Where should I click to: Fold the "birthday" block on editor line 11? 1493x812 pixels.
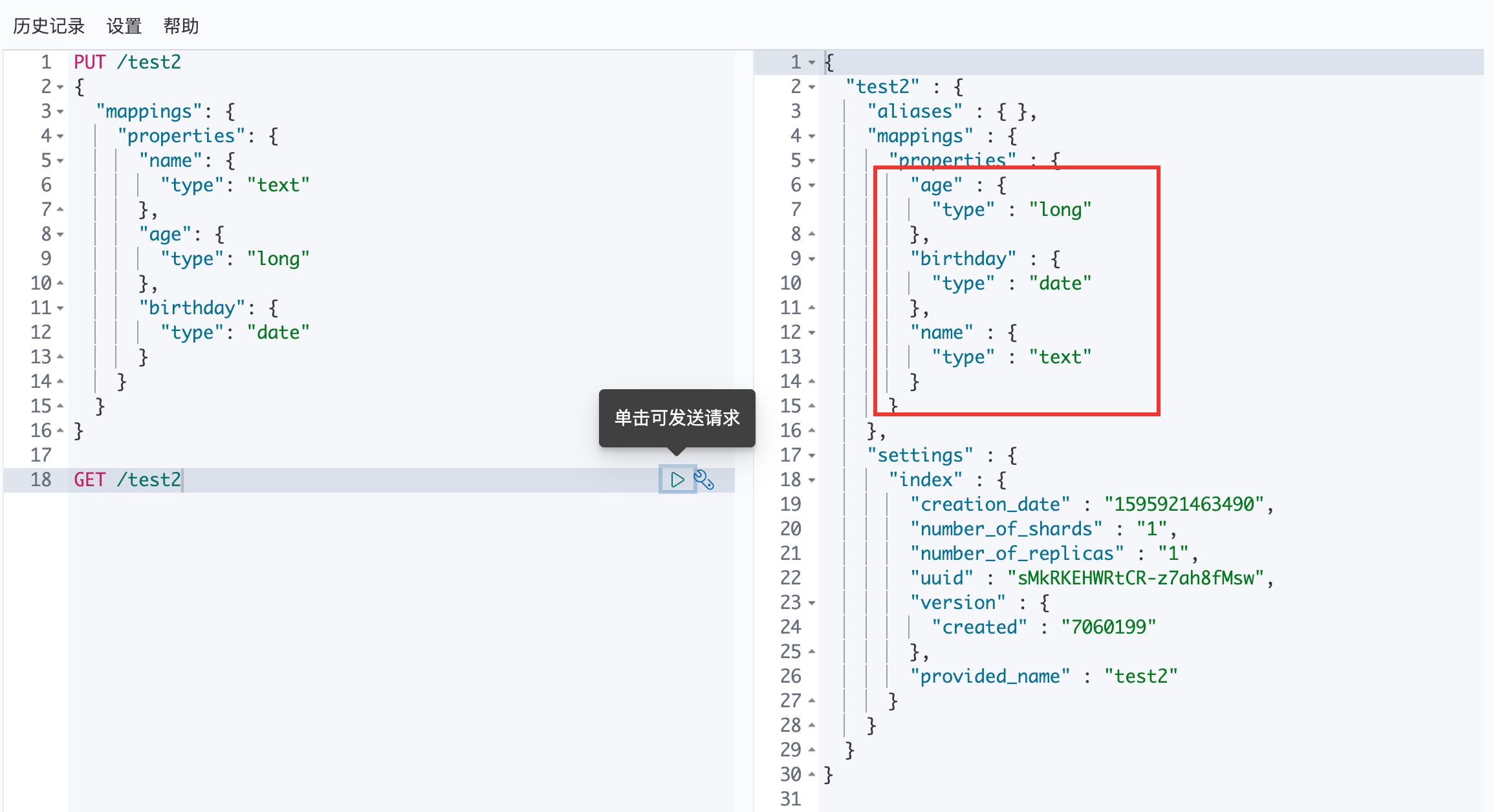tap(60, 308)
